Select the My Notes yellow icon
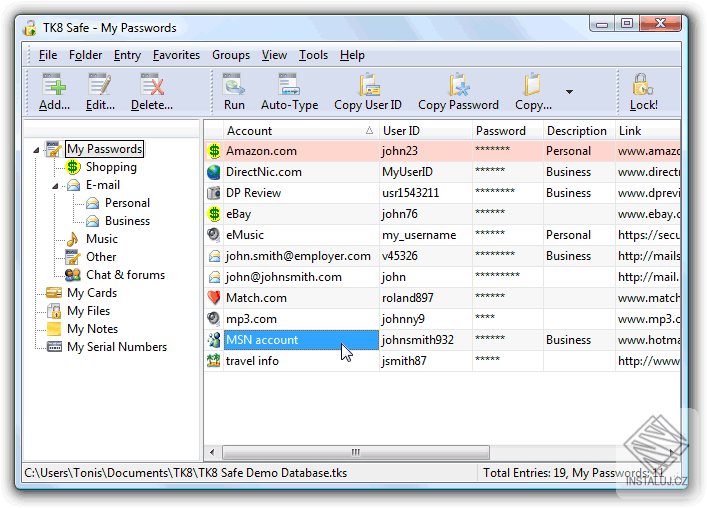 [x=54, y=329]
